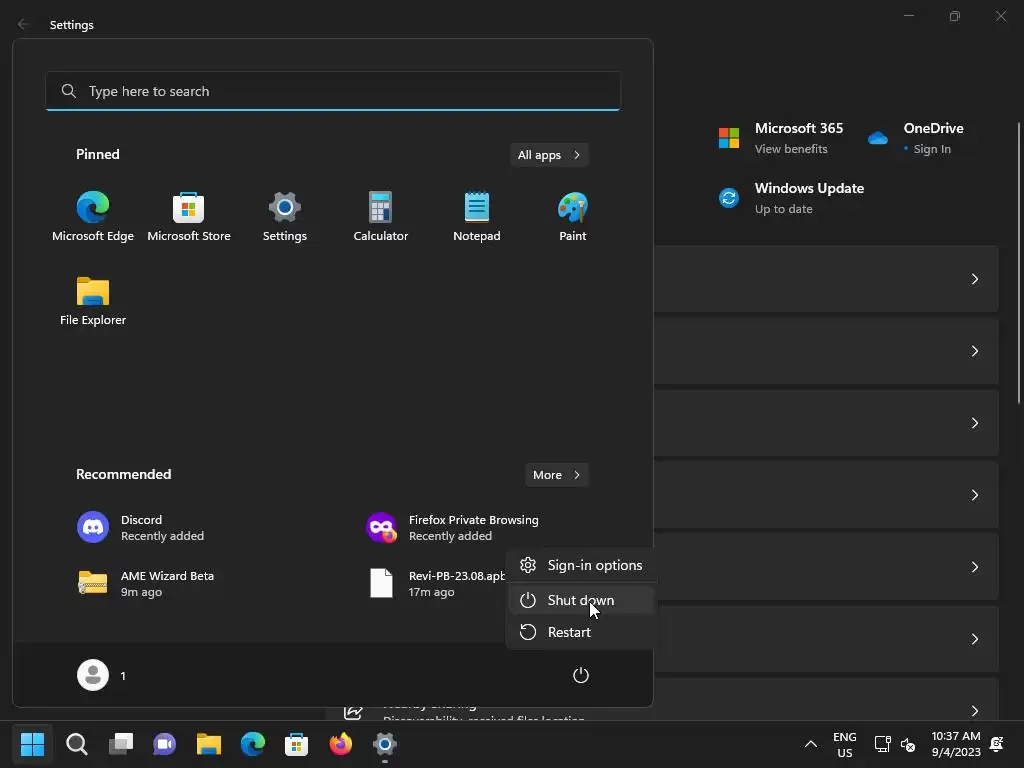Open Windows Update status in Settings

point(792,198)
